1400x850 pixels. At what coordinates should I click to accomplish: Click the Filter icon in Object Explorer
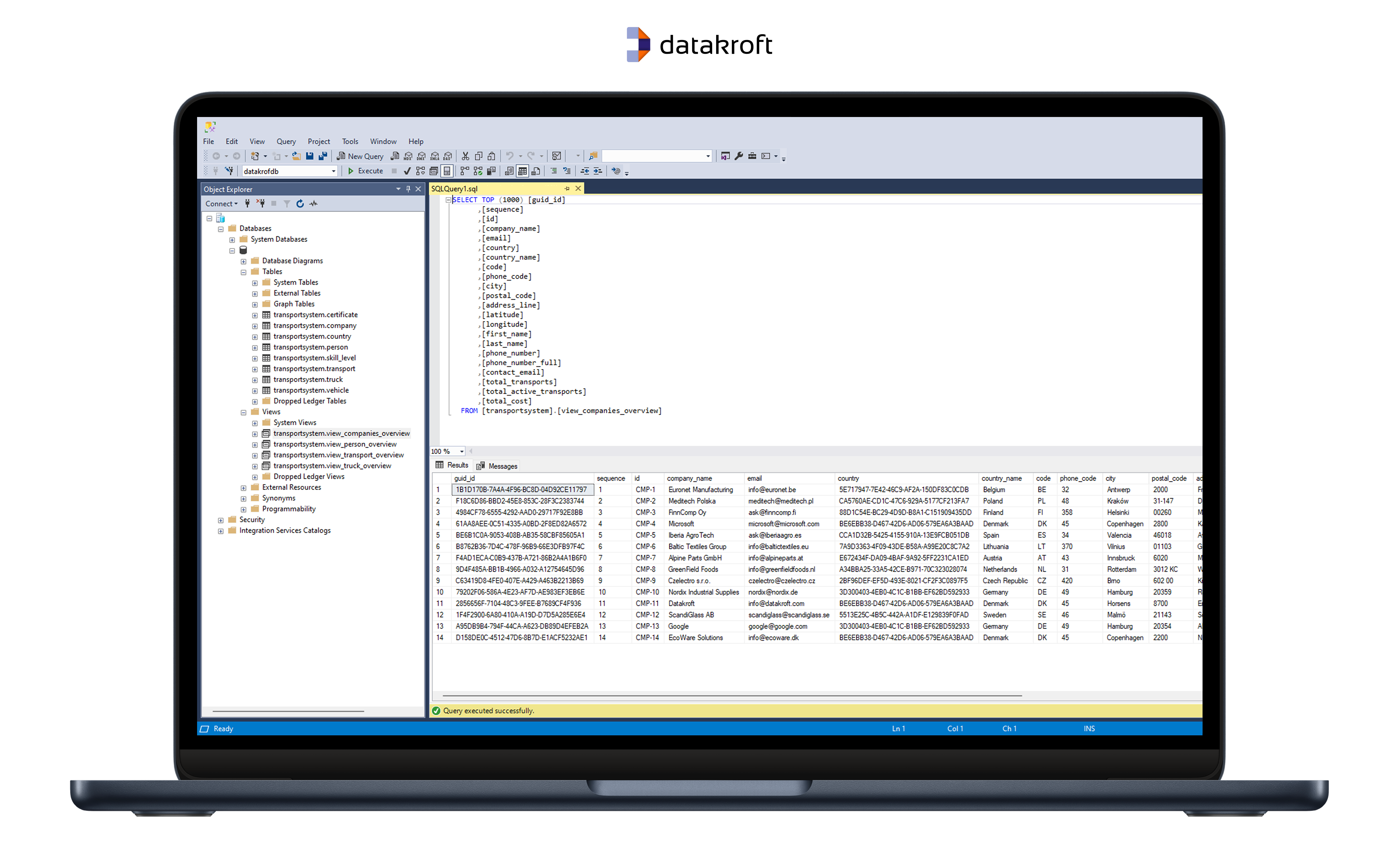287,203
